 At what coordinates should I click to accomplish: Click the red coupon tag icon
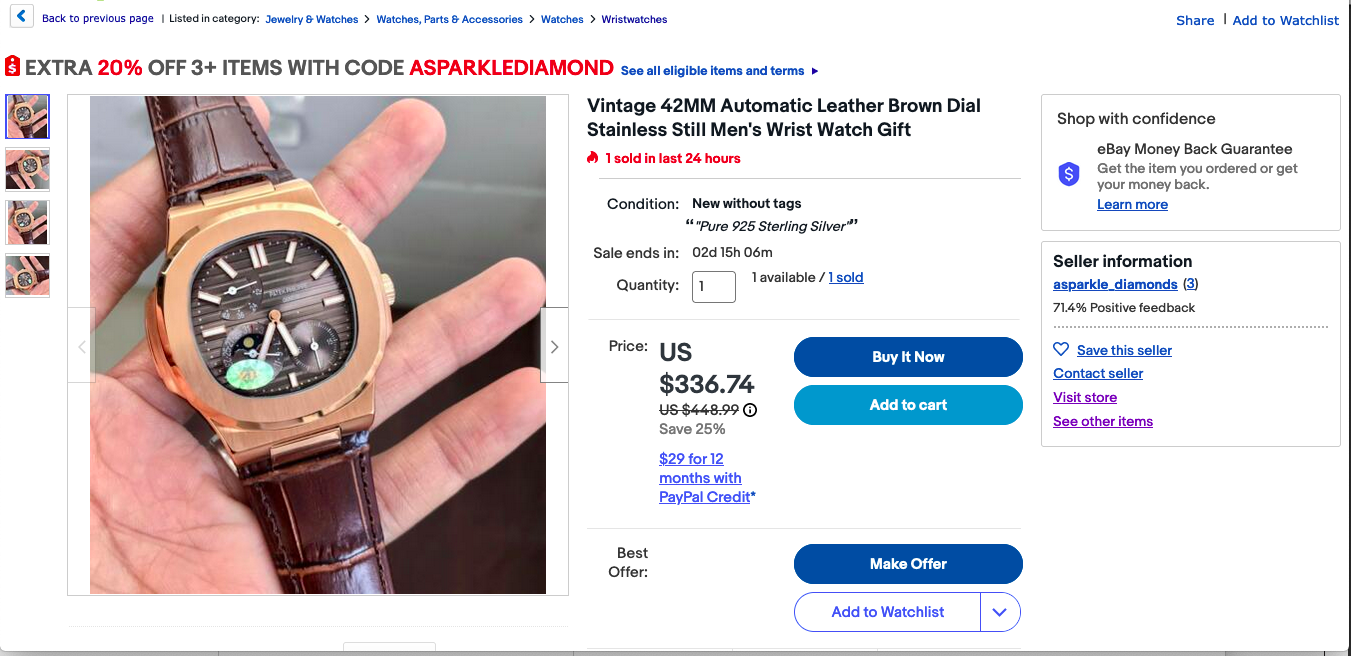coord(12,67)
